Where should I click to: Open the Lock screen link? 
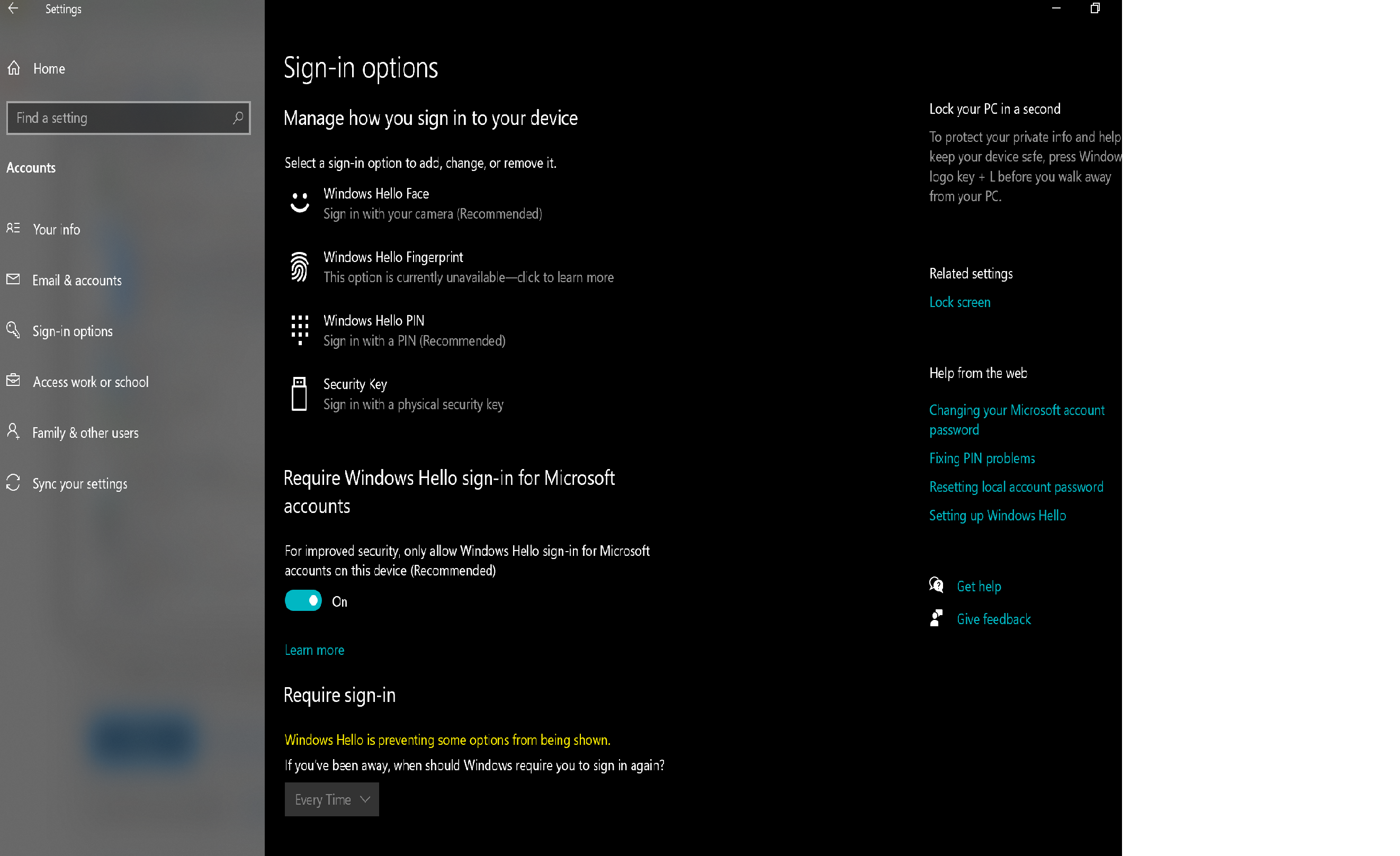pyautogui.click(x=959, y=302)
